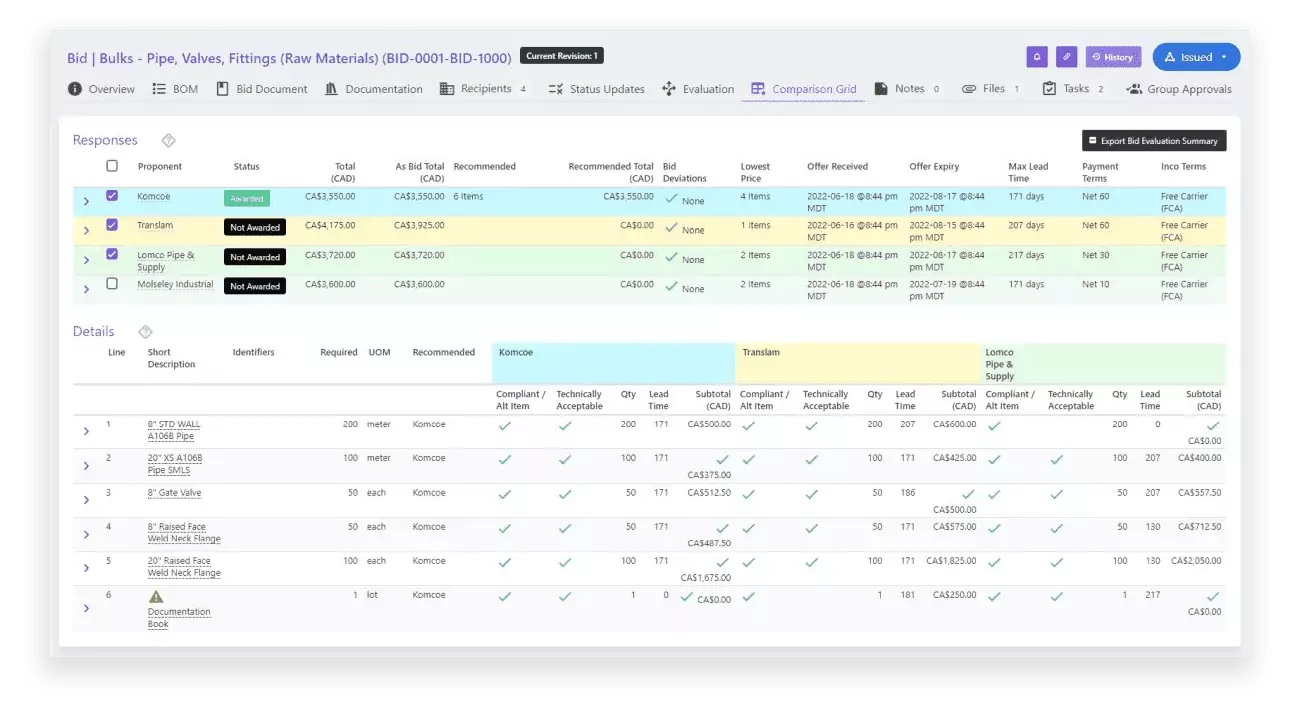The width and height of the screenshot is (1300, 708).
Task: Expand detail line 4 row
Action: [86, 534]
